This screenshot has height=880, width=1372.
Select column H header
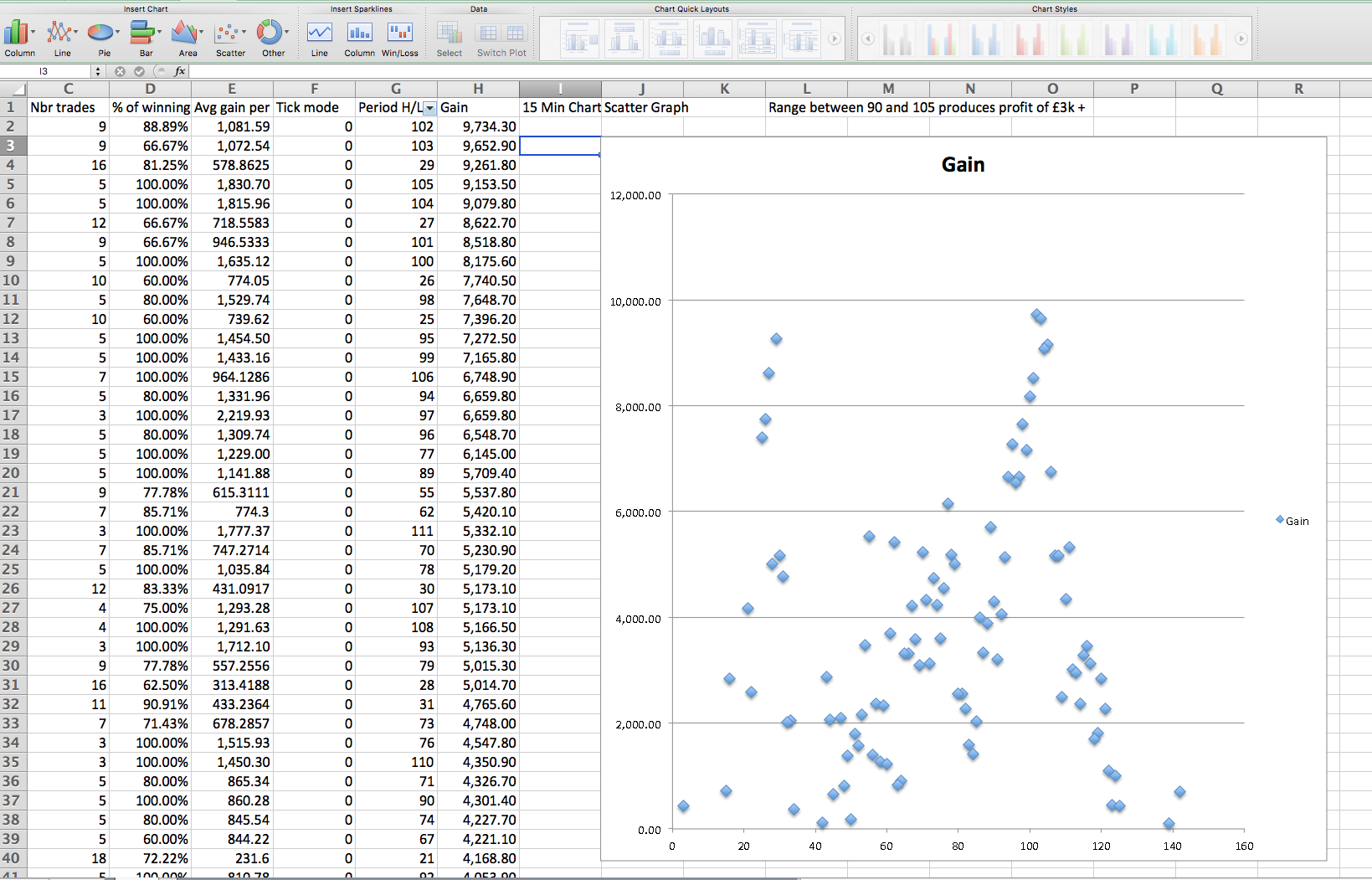477,89
